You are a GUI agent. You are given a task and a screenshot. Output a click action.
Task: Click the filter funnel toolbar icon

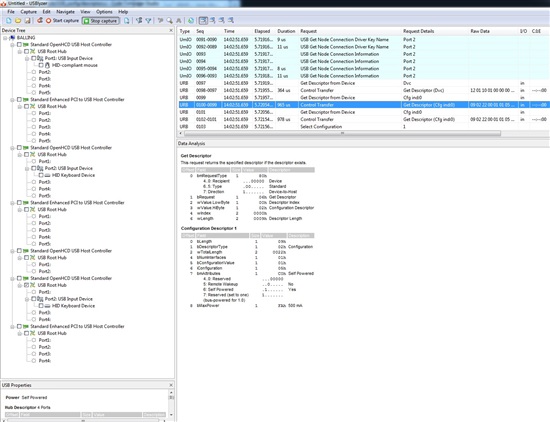[148, 21]
